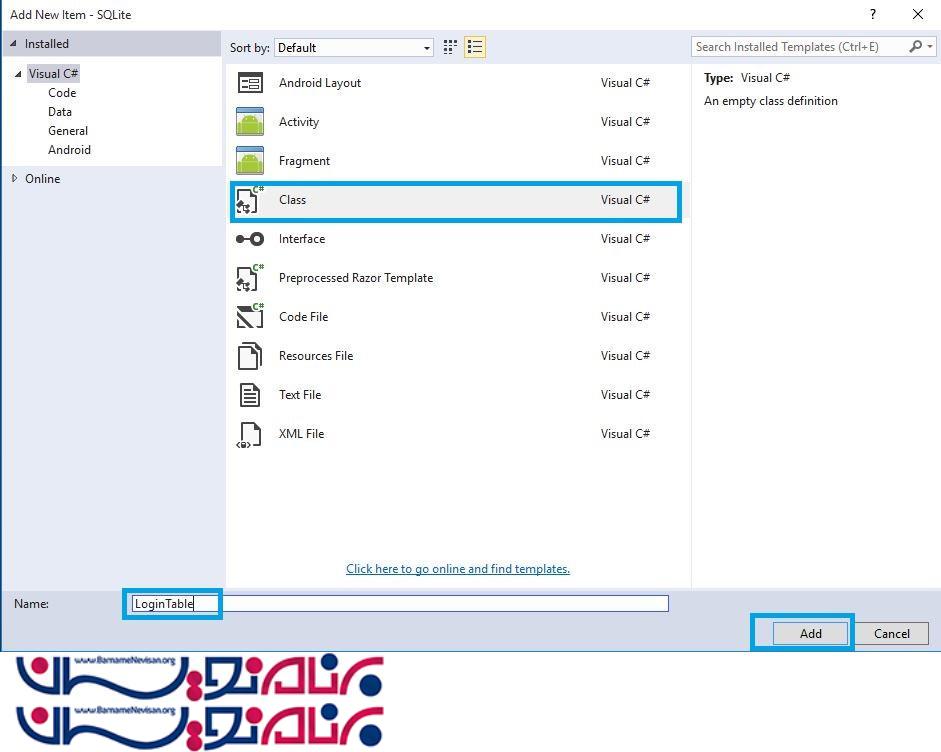Pick the Fragment template icon
Image resolution: width=941 pixels, height=752 pixels.
[250, 161]
